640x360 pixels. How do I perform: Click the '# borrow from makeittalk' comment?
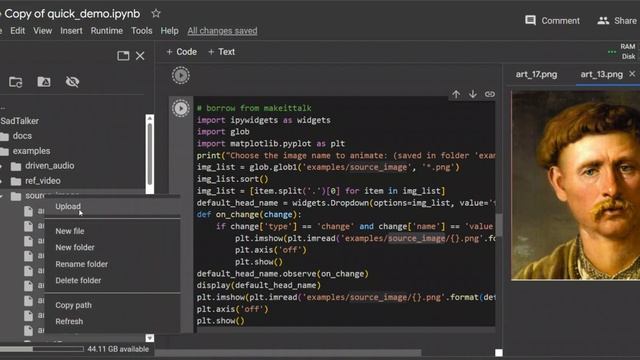[x=254, y=108]
